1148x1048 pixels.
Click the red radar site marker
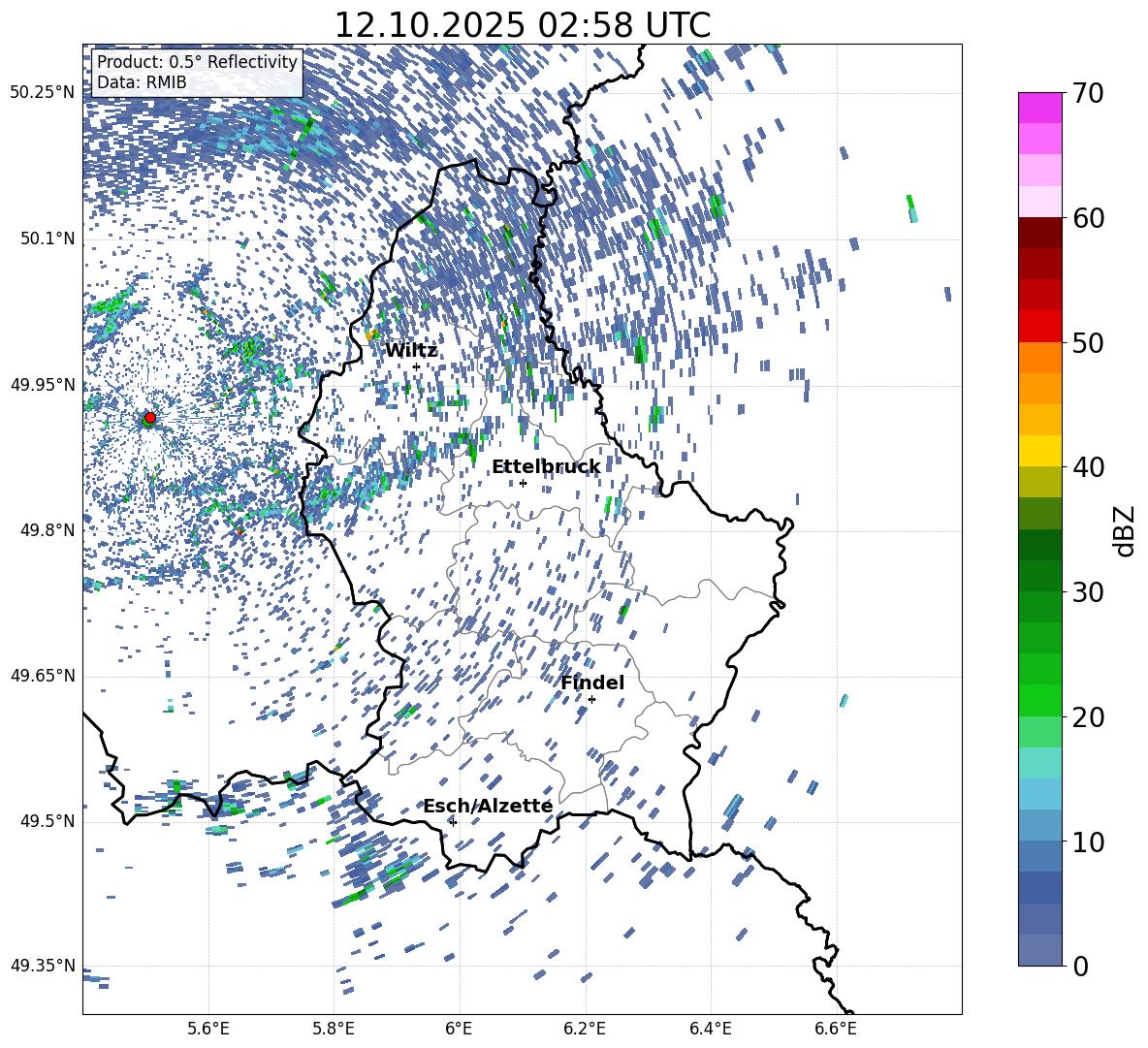pyautogui.click(x=150, y=417)
